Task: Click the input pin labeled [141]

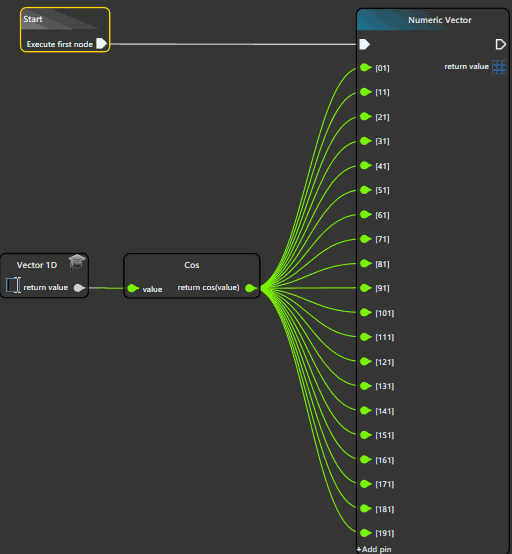Action: (366, 411)
